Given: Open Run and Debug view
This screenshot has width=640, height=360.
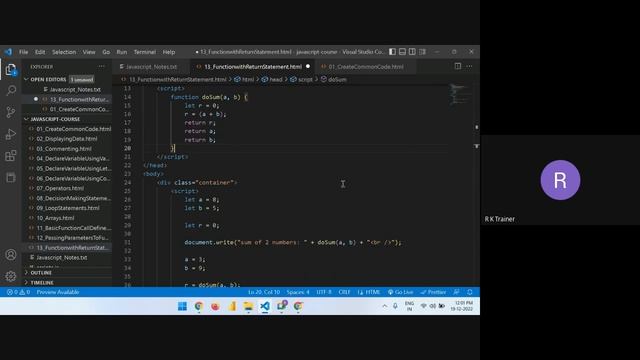Looking at the screenshot, I should click(x=11, y=134).
